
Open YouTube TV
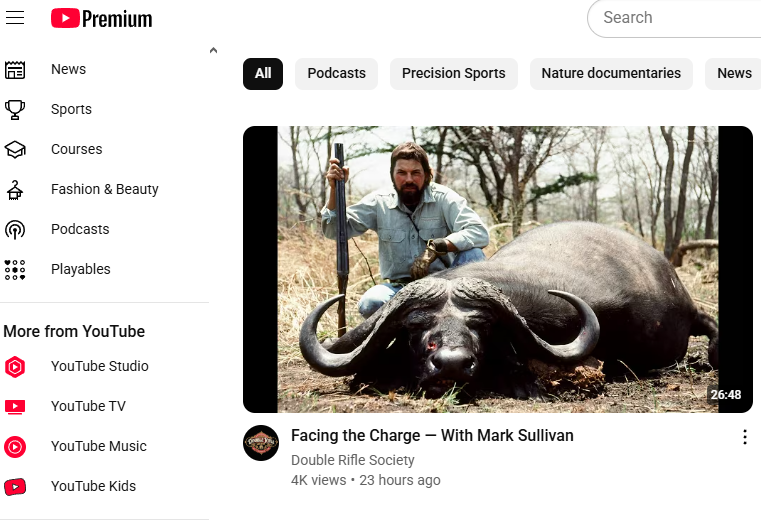88,406
